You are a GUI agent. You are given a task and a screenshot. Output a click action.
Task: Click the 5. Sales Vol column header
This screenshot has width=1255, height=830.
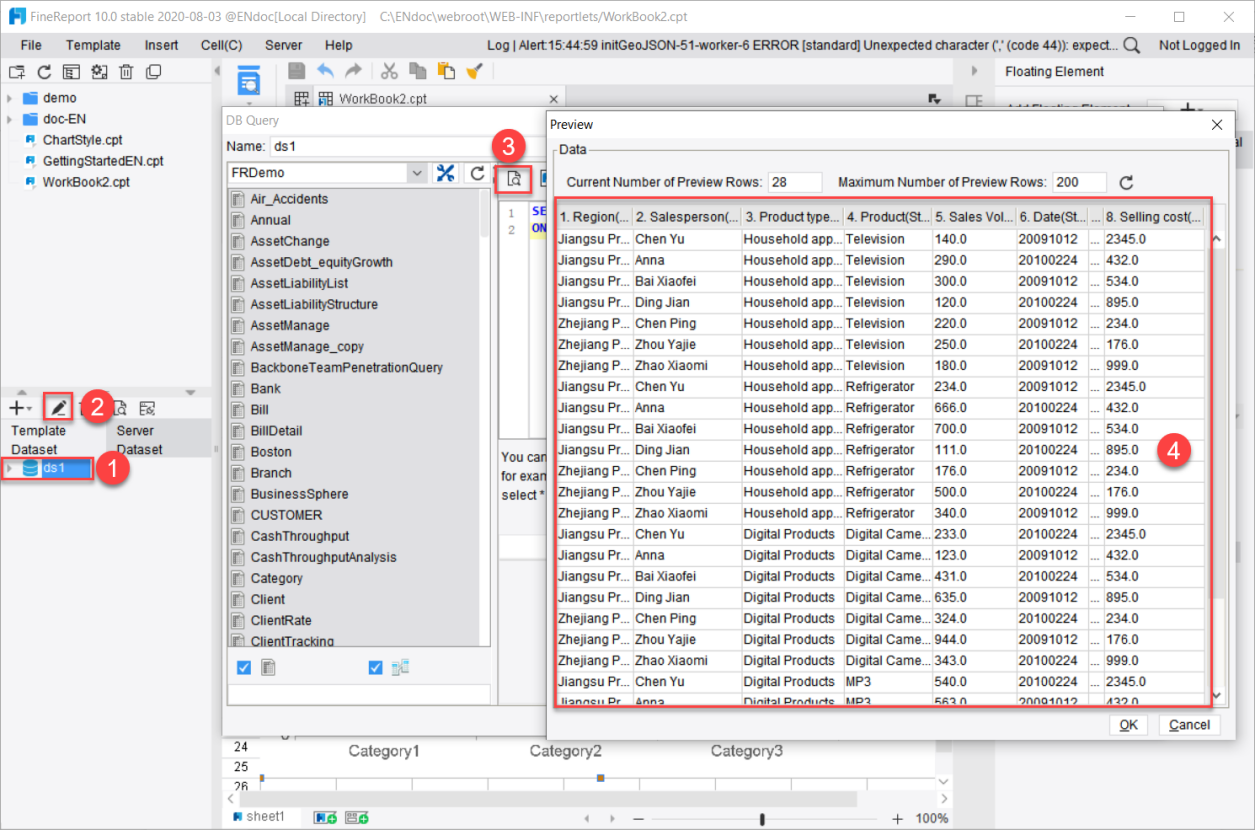tap(974, 217)
